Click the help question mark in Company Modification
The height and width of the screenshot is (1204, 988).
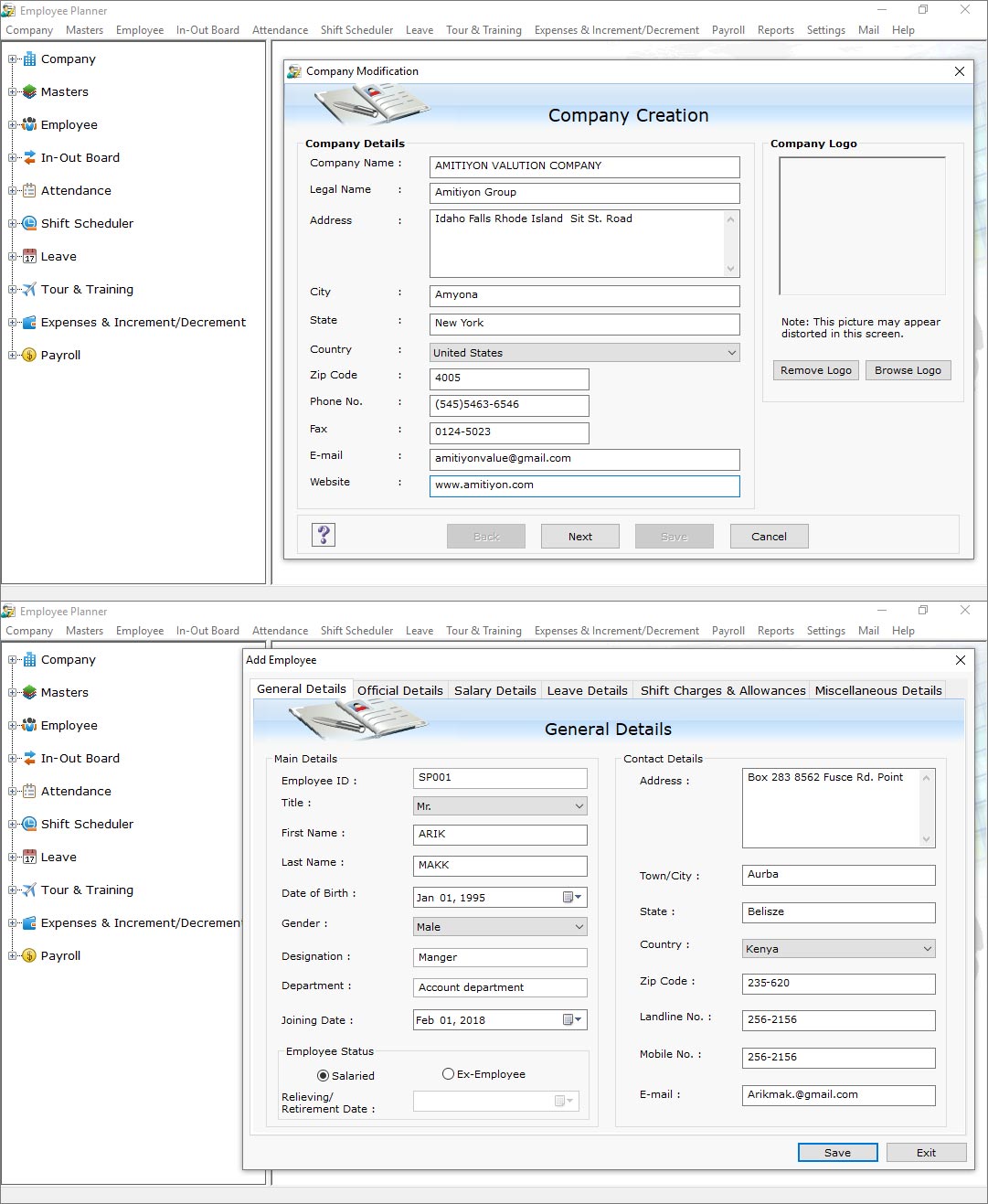click(324, 535)
